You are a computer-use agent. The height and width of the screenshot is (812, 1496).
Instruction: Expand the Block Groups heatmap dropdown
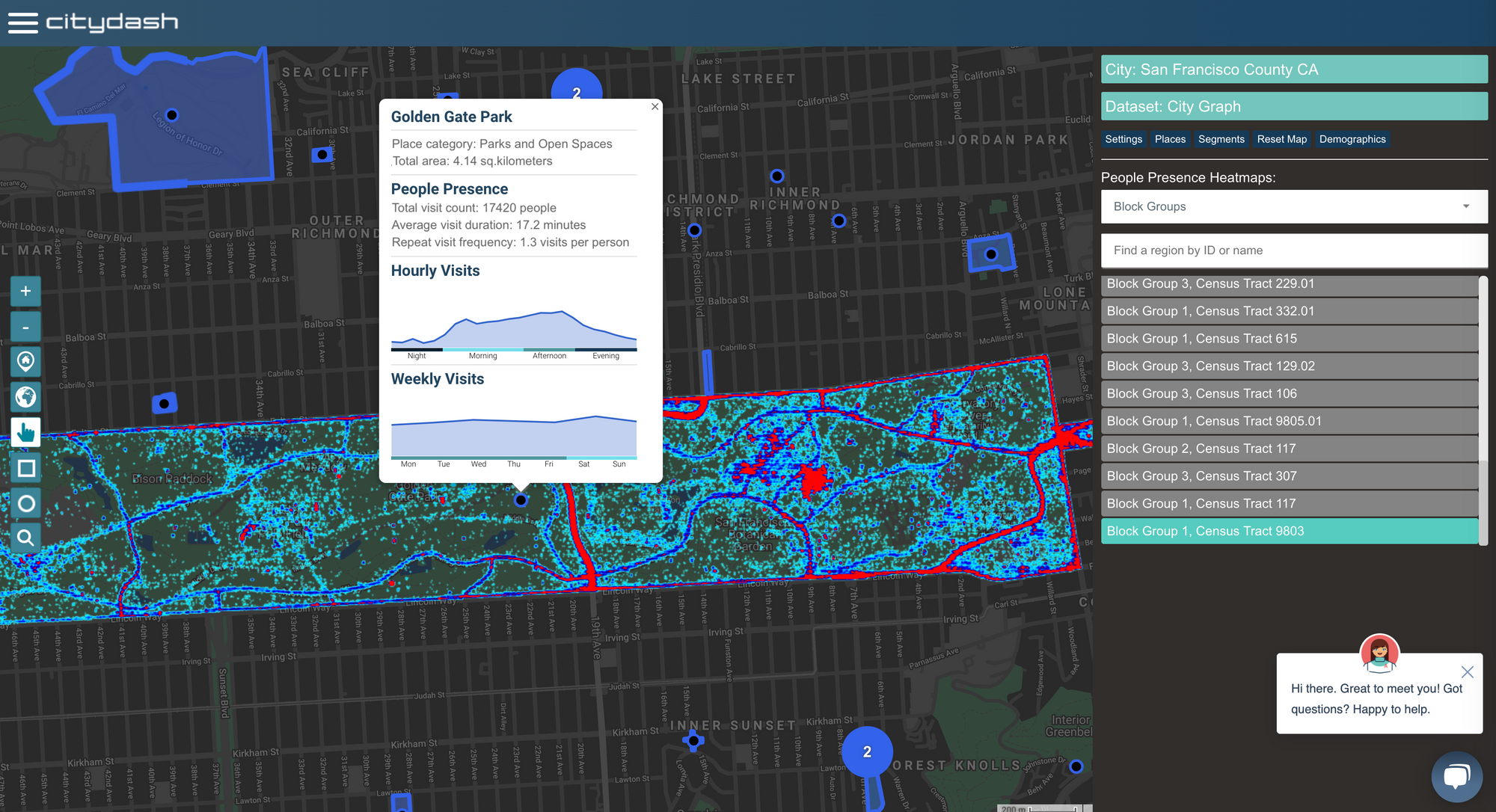click(1294, 206)
